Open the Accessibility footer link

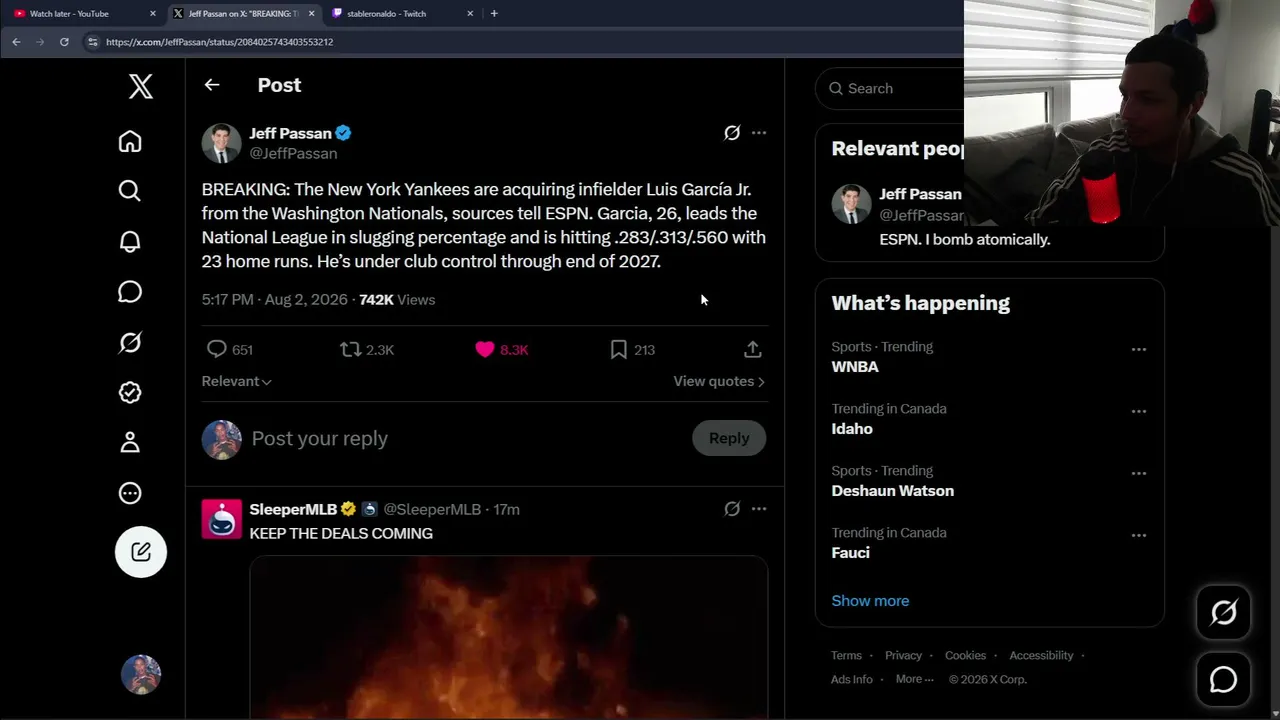pyautogui.click(x=1041, y=656)
